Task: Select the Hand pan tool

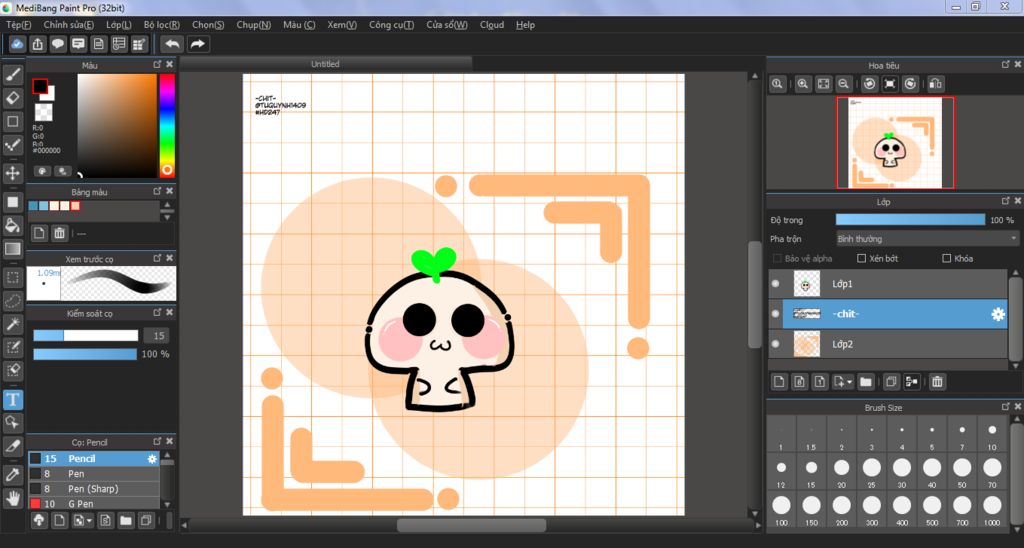Action: 12,498
